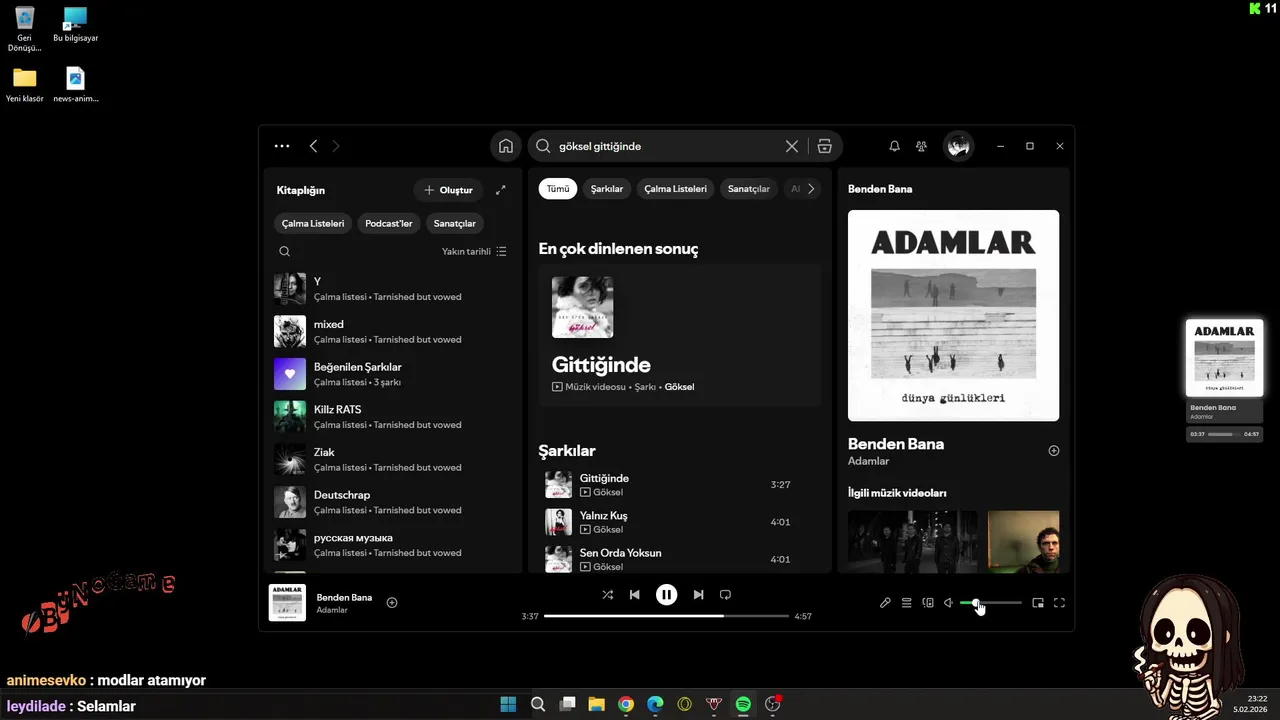This screenshot has width=1280, height=720.
Task: Open the русская музыка playlist
Action: tap(393, 545)
